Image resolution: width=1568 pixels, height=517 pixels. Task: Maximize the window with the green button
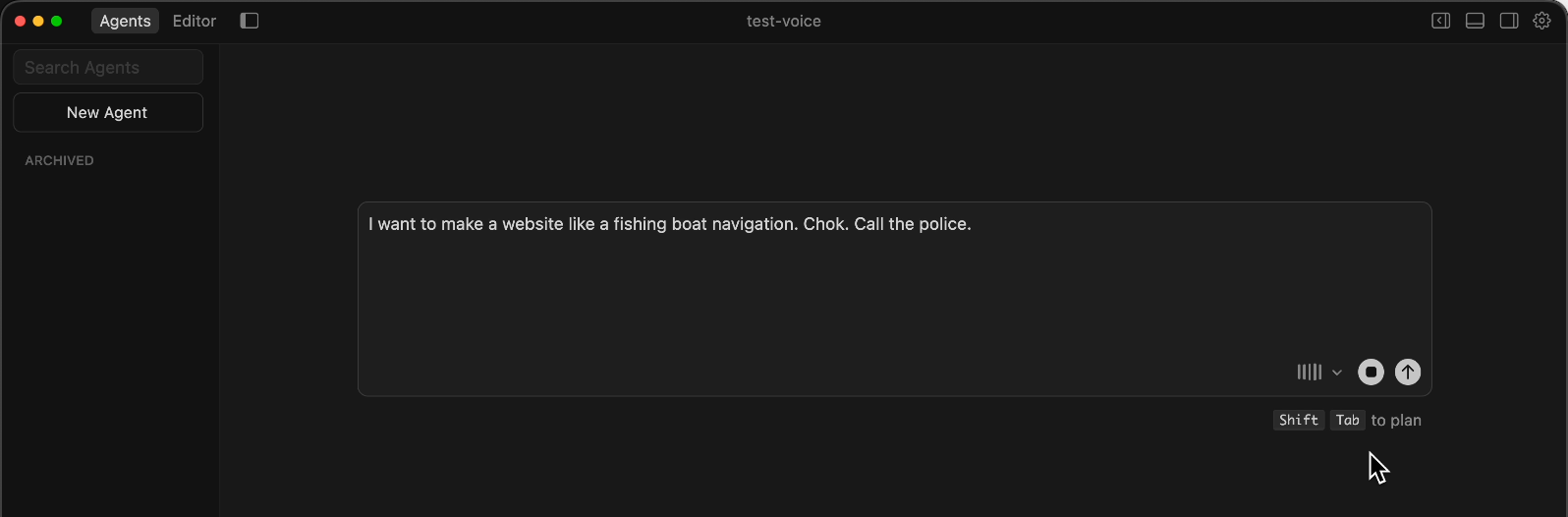[57, 21]
